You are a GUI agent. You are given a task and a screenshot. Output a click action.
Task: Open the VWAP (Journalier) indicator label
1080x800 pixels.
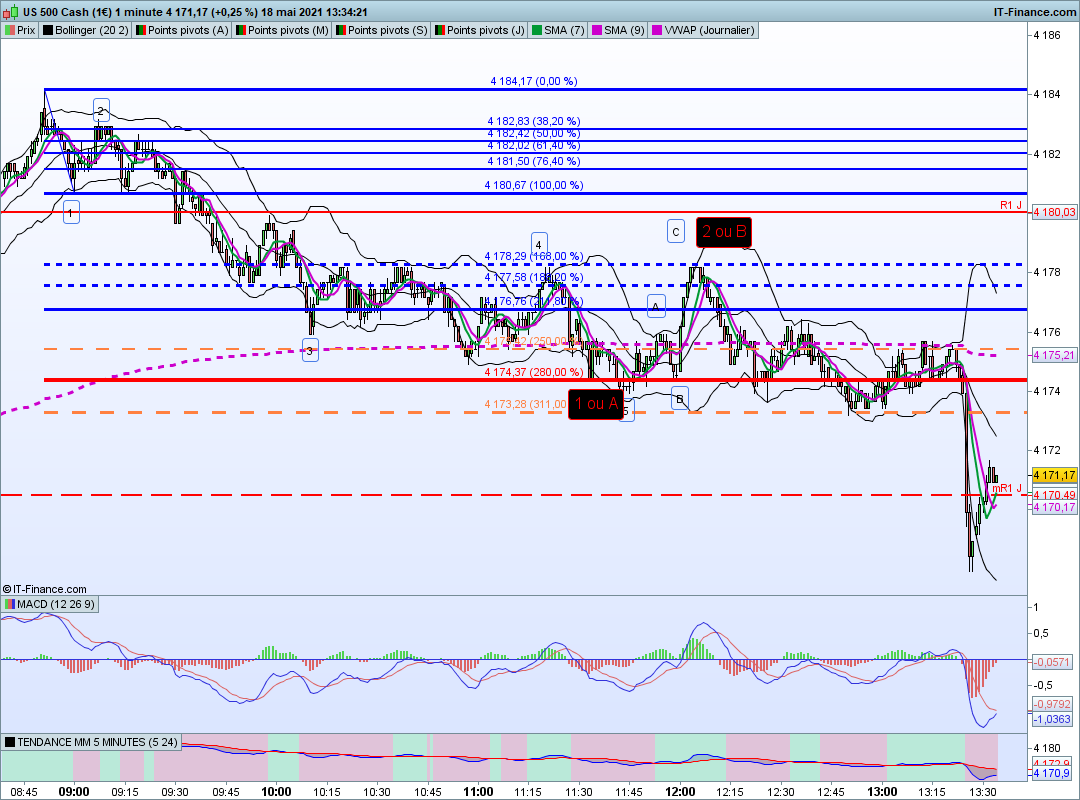tap(703, 30)
